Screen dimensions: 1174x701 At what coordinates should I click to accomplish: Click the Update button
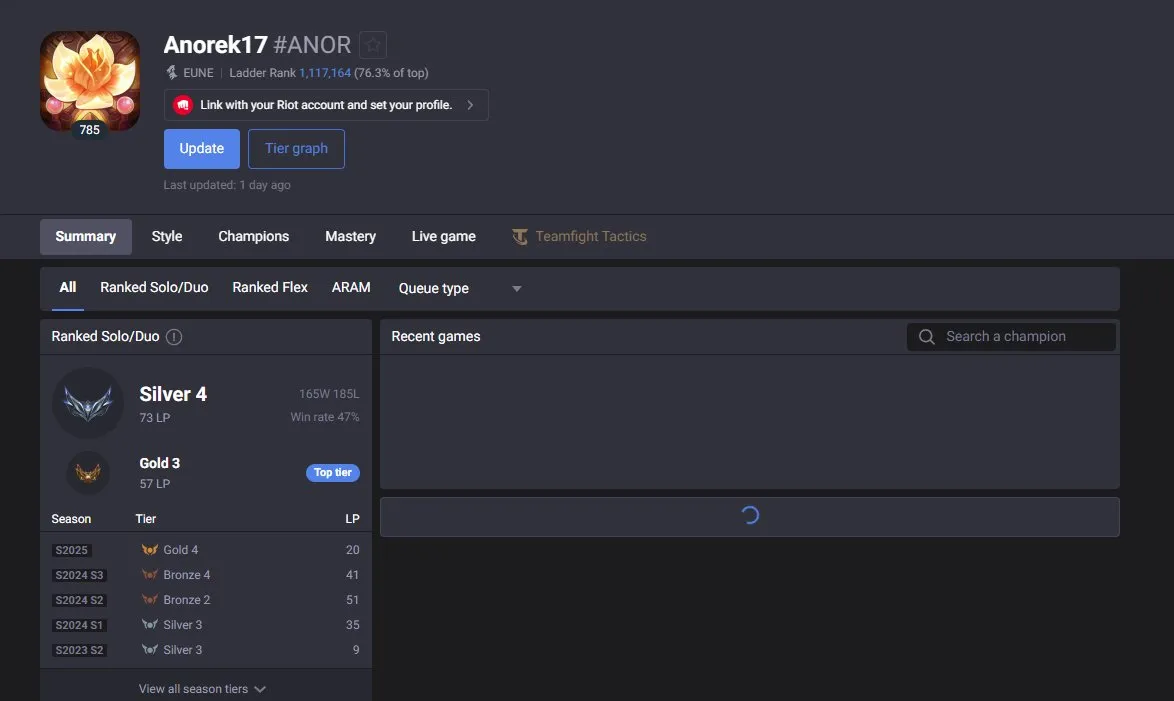(202, 149)
